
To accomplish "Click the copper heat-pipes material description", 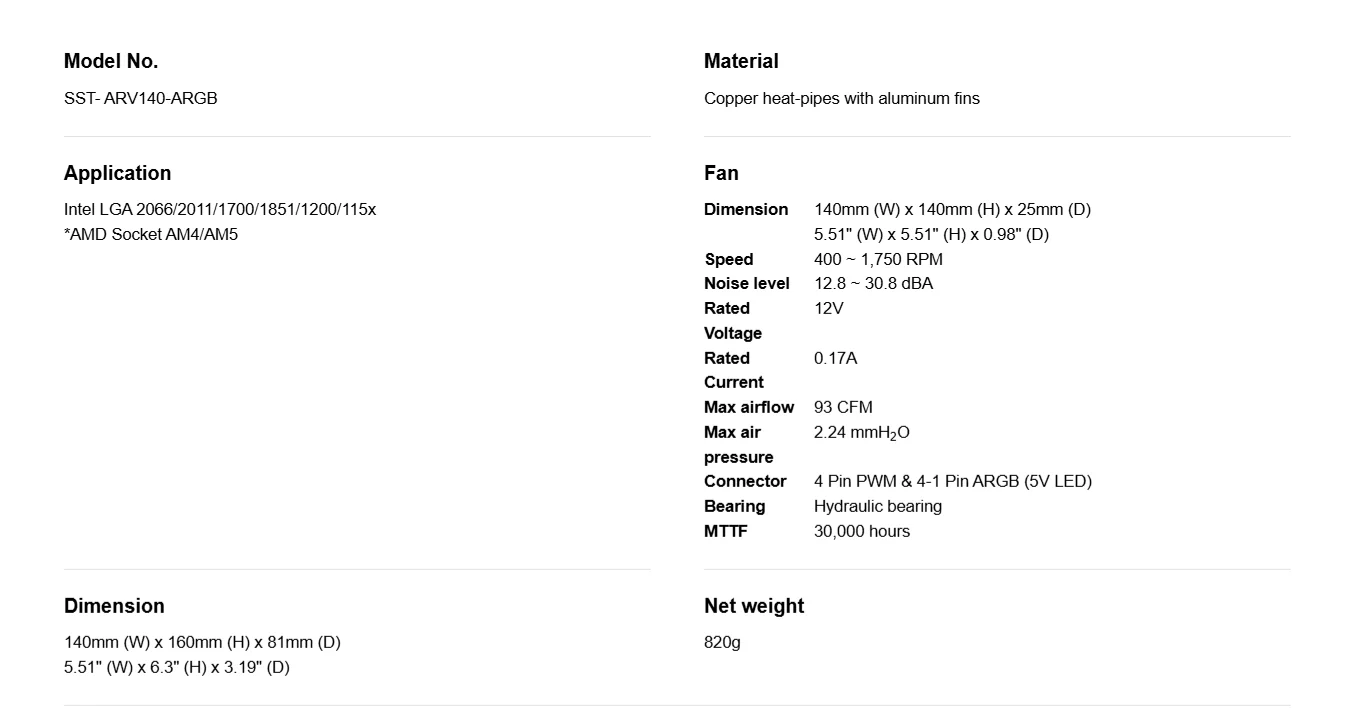I will click(x=842, y=98).
